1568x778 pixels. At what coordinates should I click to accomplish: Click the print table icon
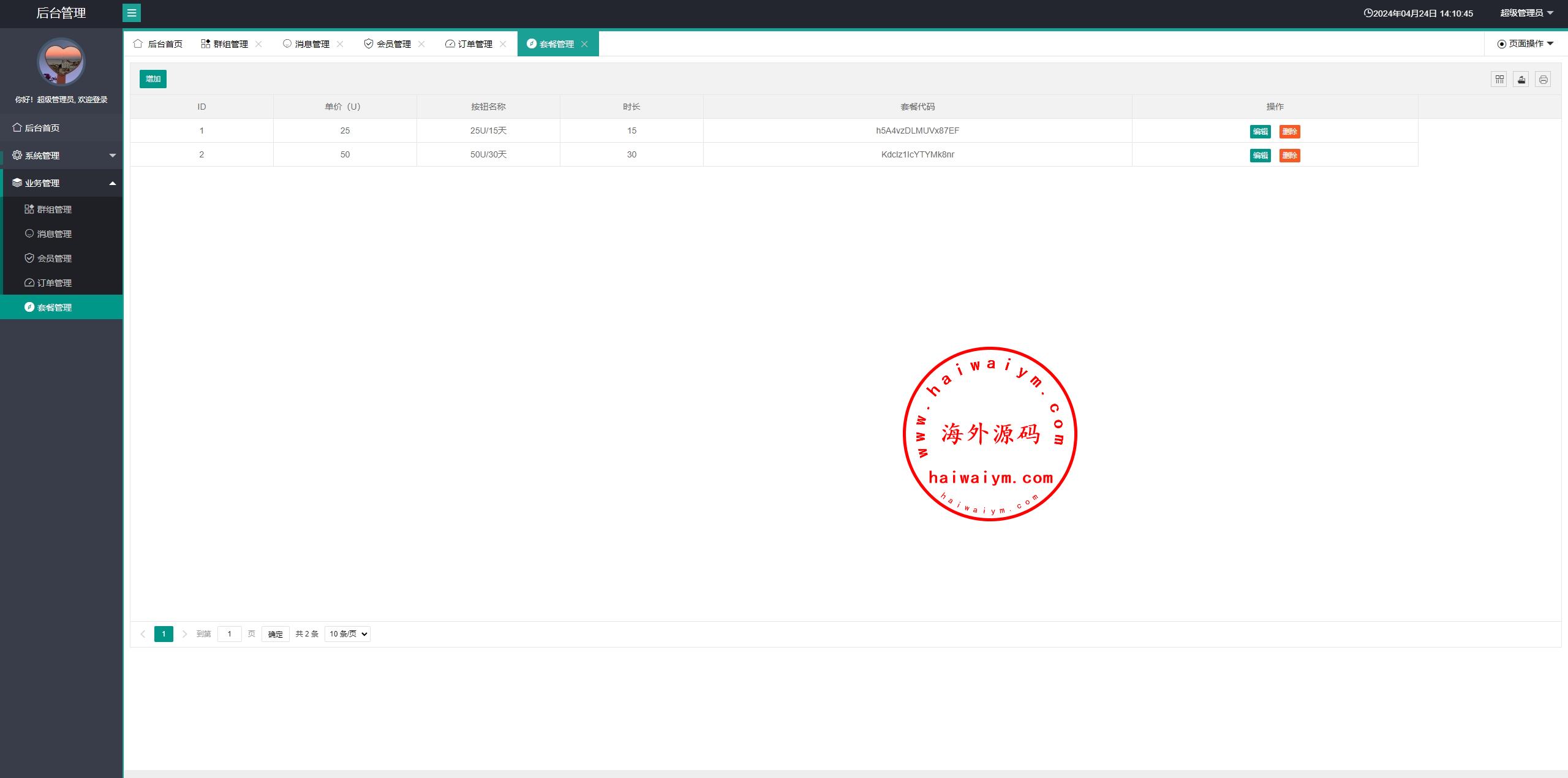tap(1543, 79)
